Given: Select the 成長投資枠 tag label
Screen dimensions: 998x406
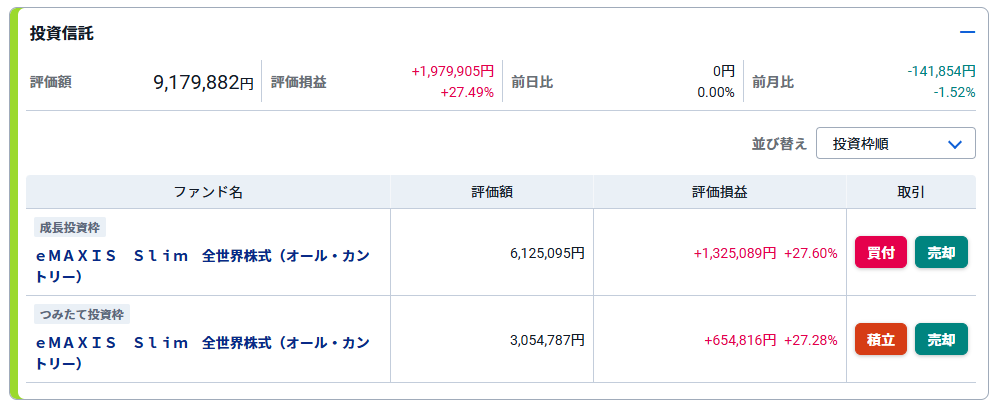Looking at the screenshot, I should 70,227.
